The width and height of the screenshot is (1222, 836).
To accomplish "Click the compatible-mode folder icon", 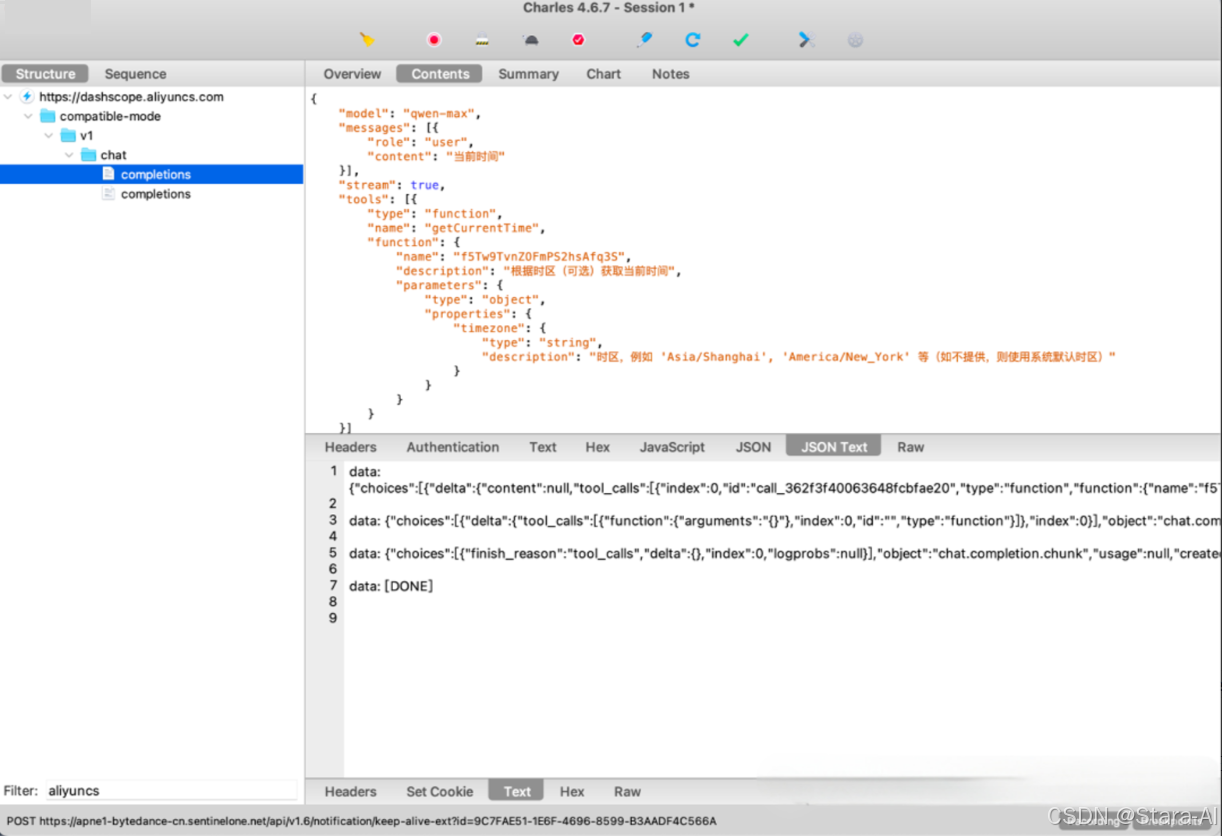I will pos(47,116).
